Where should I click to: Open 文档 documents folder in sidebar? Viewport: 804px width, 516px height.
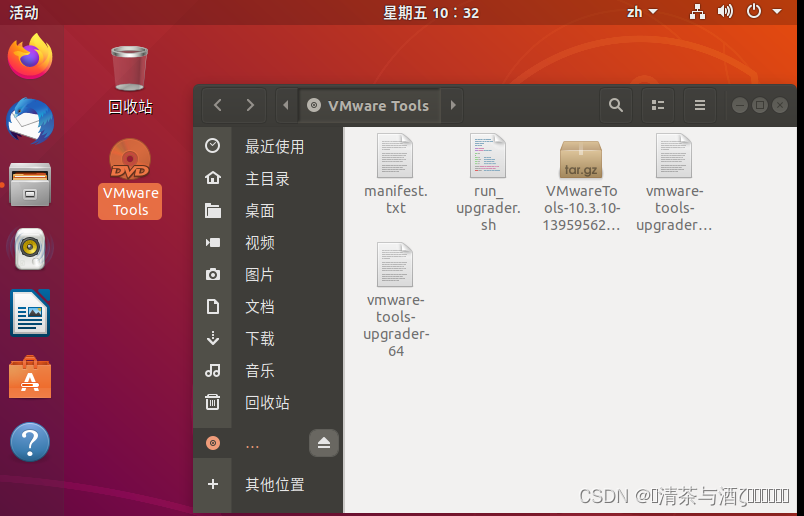pos(268,306)
